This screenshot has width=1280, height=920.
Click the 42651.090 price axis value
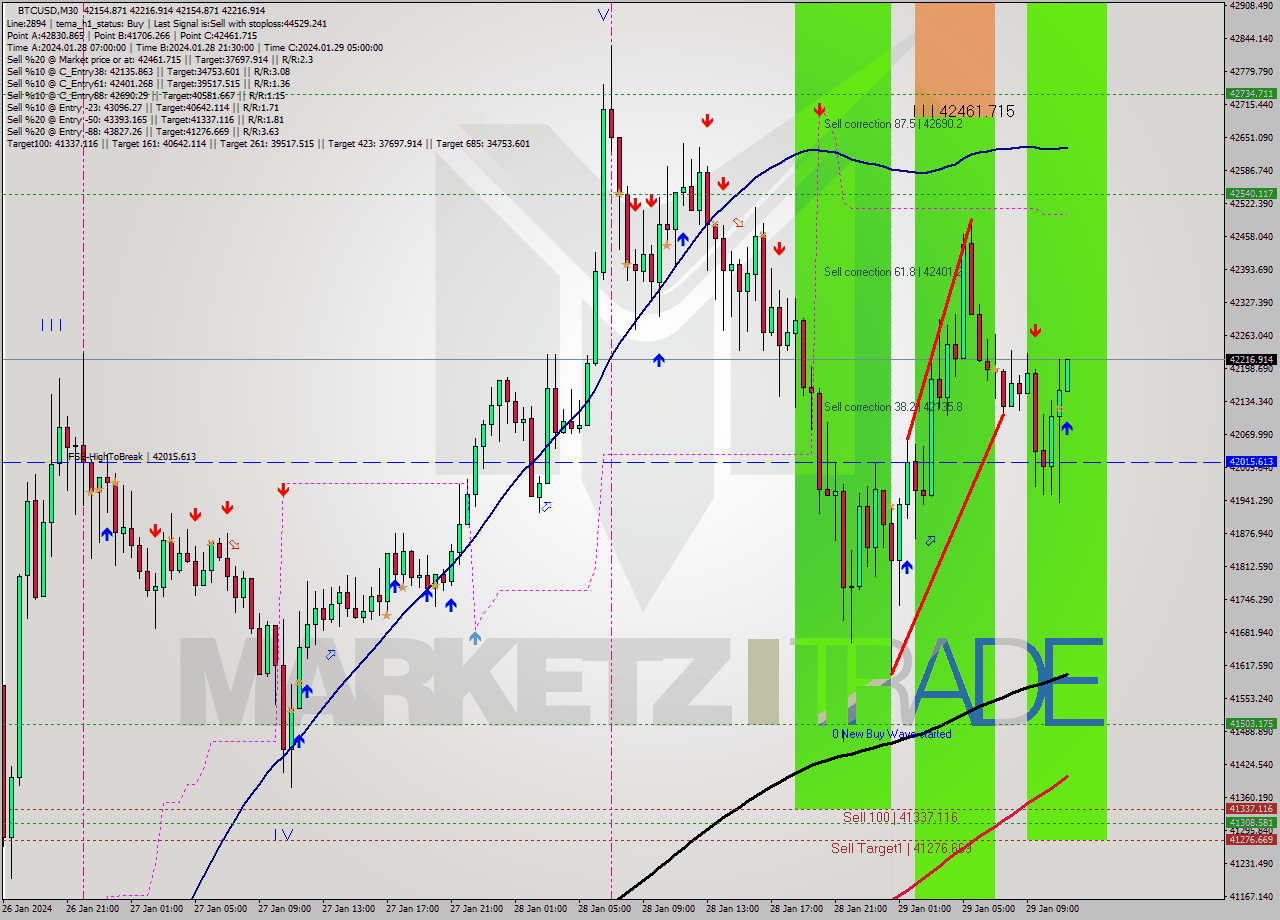point(1251,137)
